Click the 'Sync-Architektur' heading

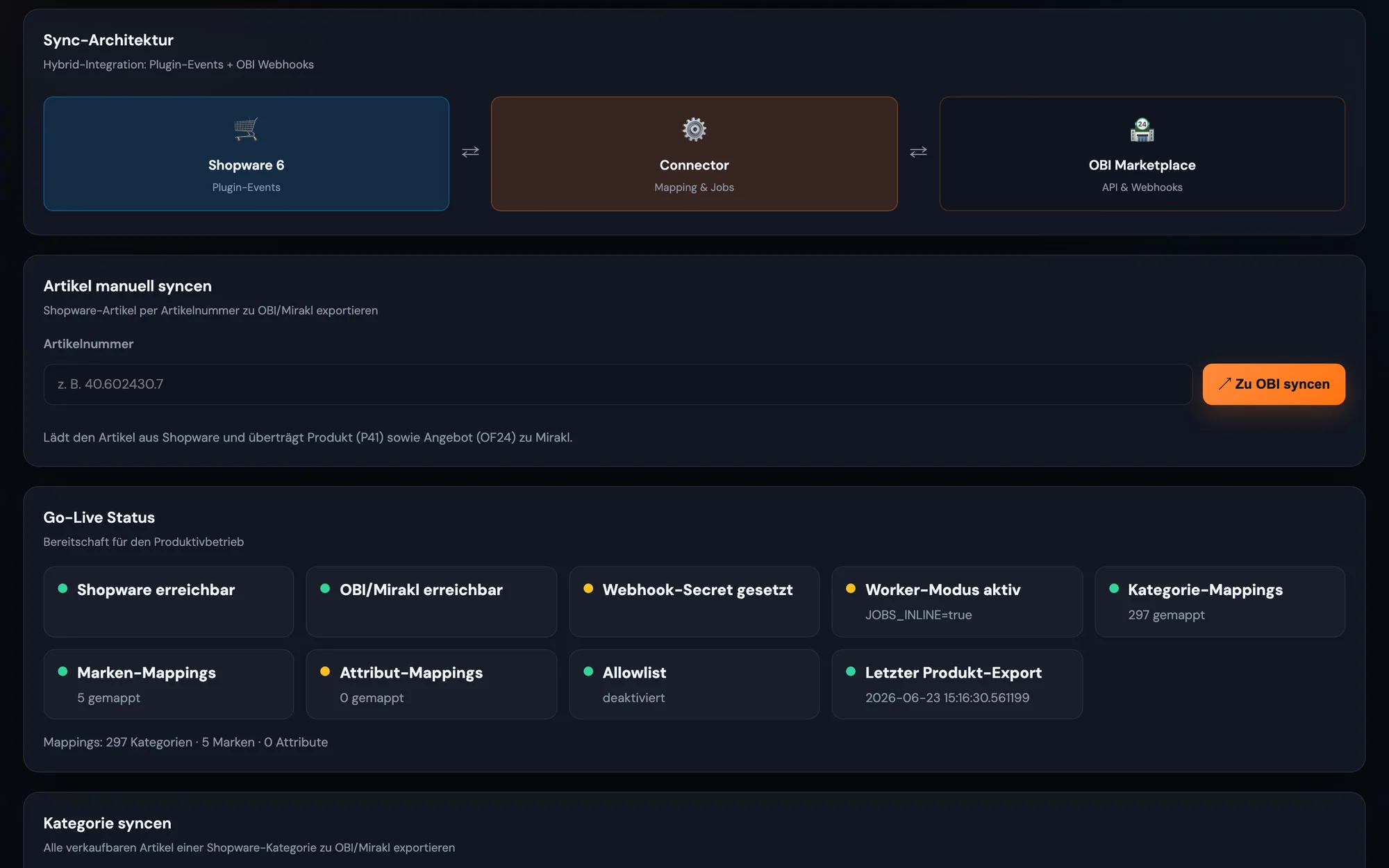point(108,40)
